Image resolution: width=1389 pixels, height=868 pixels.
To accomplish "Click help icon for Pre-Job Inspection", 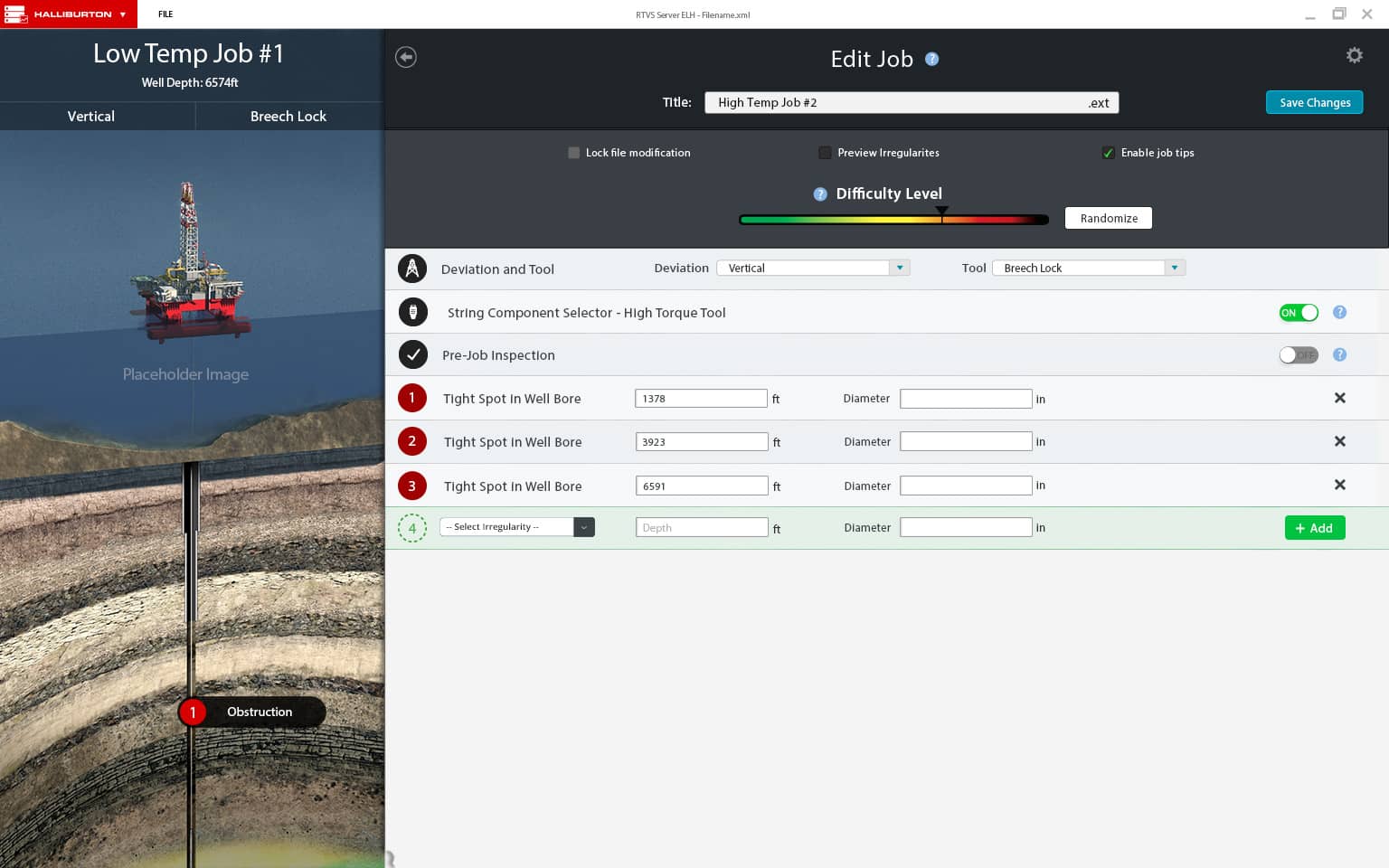I will pos(1339,354).
